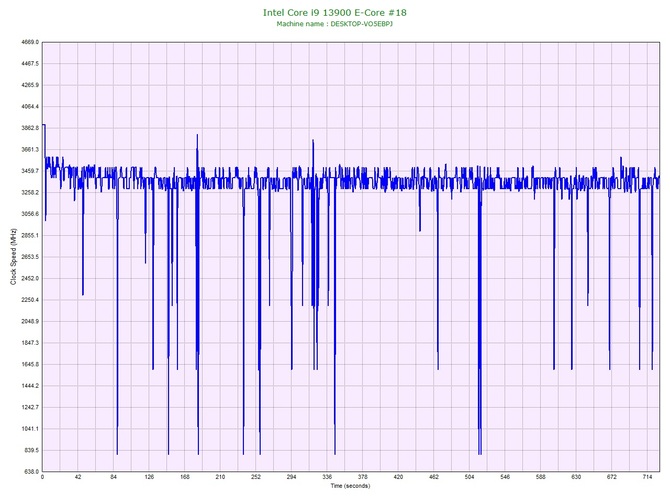Click the x-axis tick label 252

coord(256,477)
